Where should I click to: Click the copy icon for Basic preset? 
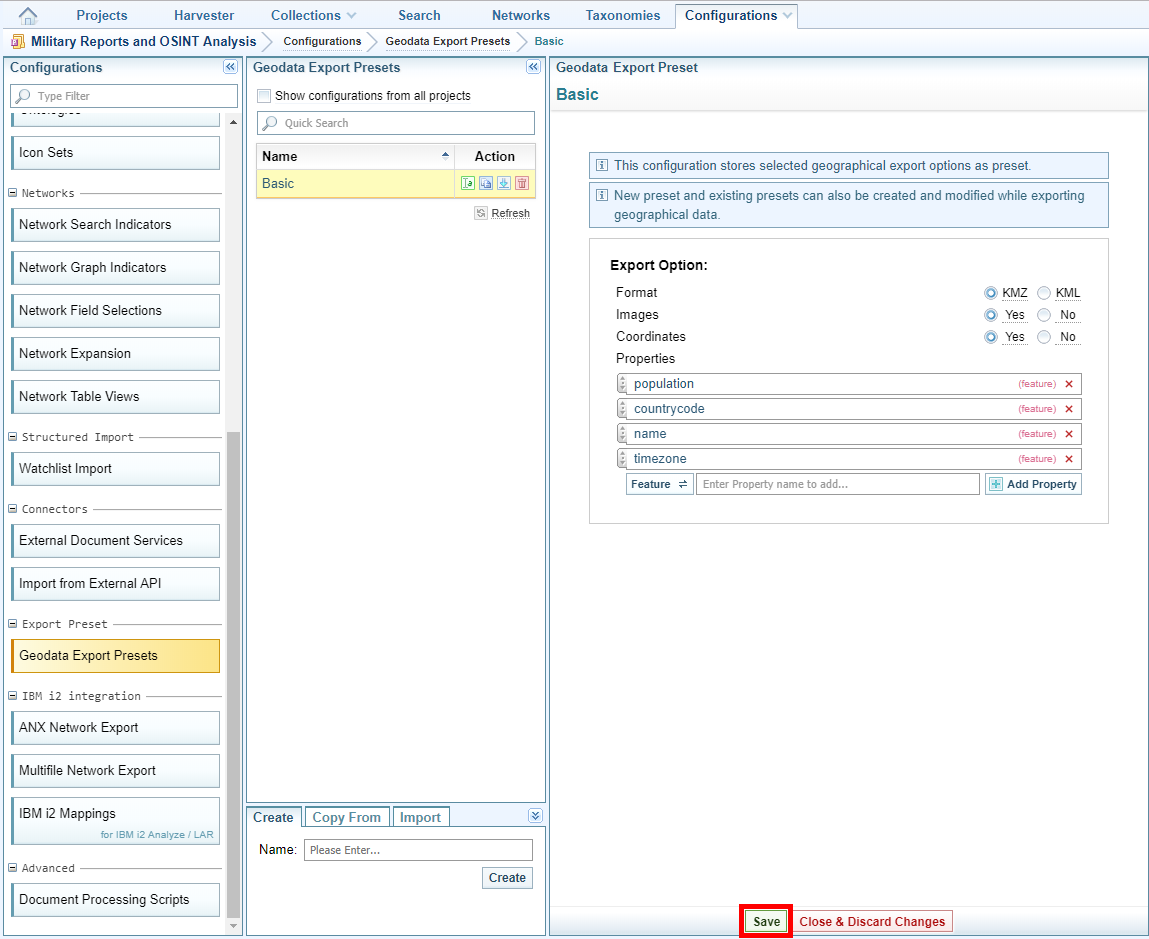pyautogui.click(x=486, y=184)
